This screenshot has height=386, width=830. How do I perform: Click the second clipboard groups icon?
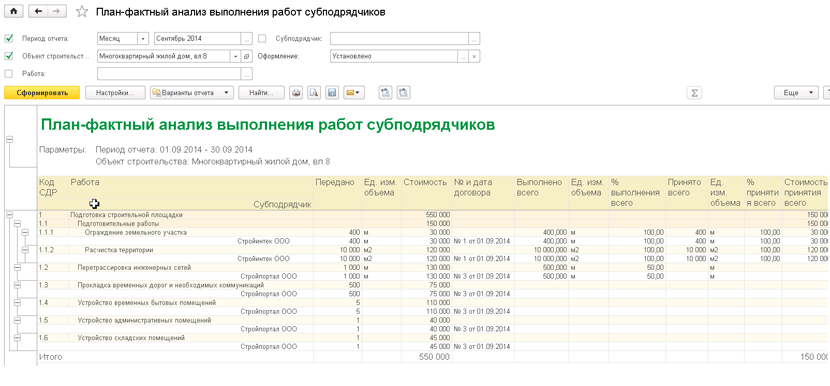[404, 93]
